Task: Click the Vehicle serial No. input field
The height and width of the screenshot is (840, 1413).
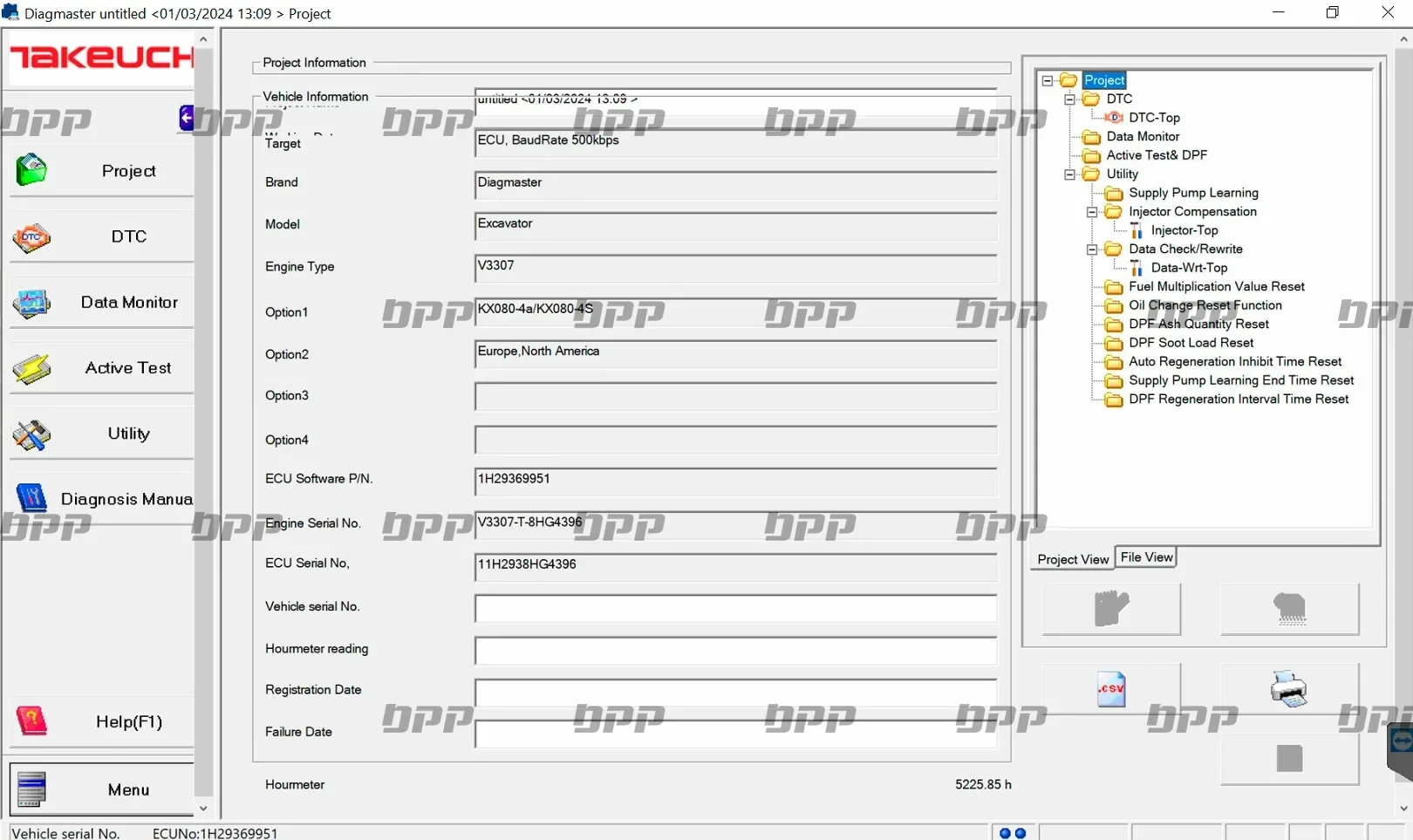Action: (x=735, y=608)
